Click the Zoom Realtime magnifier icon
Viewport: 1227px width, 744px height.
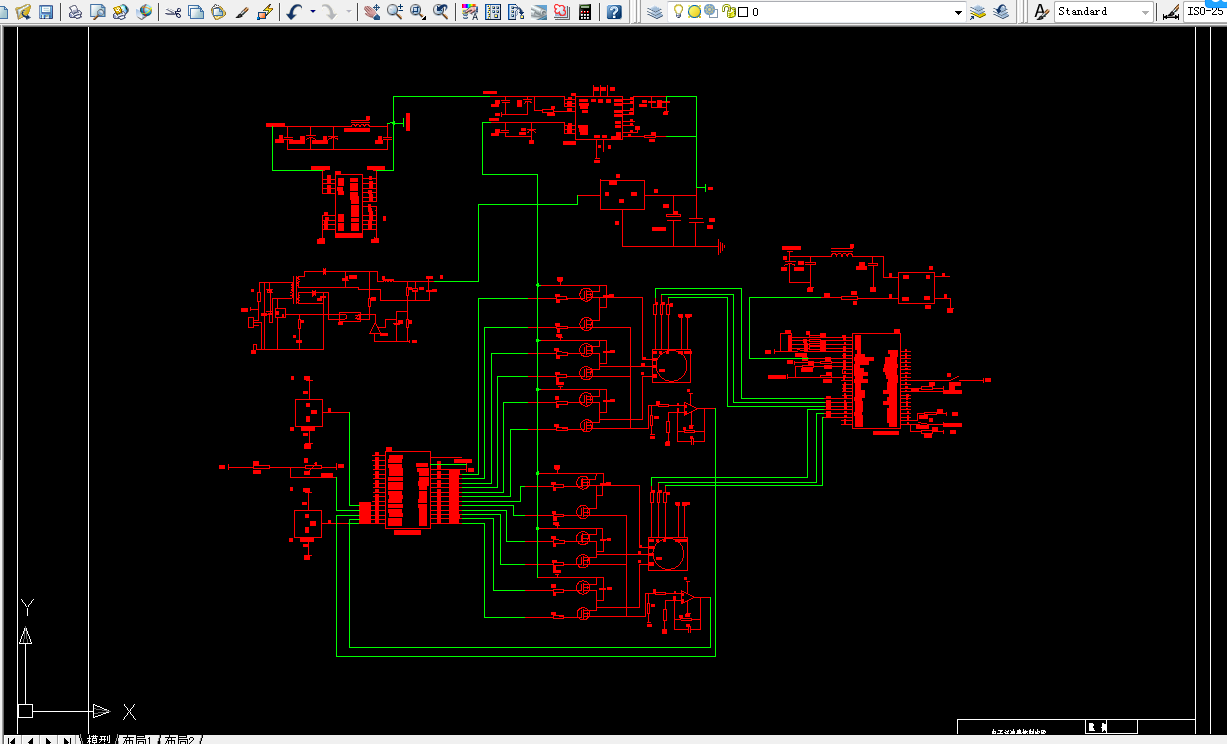pyautogui.click(x=394, y=12)
